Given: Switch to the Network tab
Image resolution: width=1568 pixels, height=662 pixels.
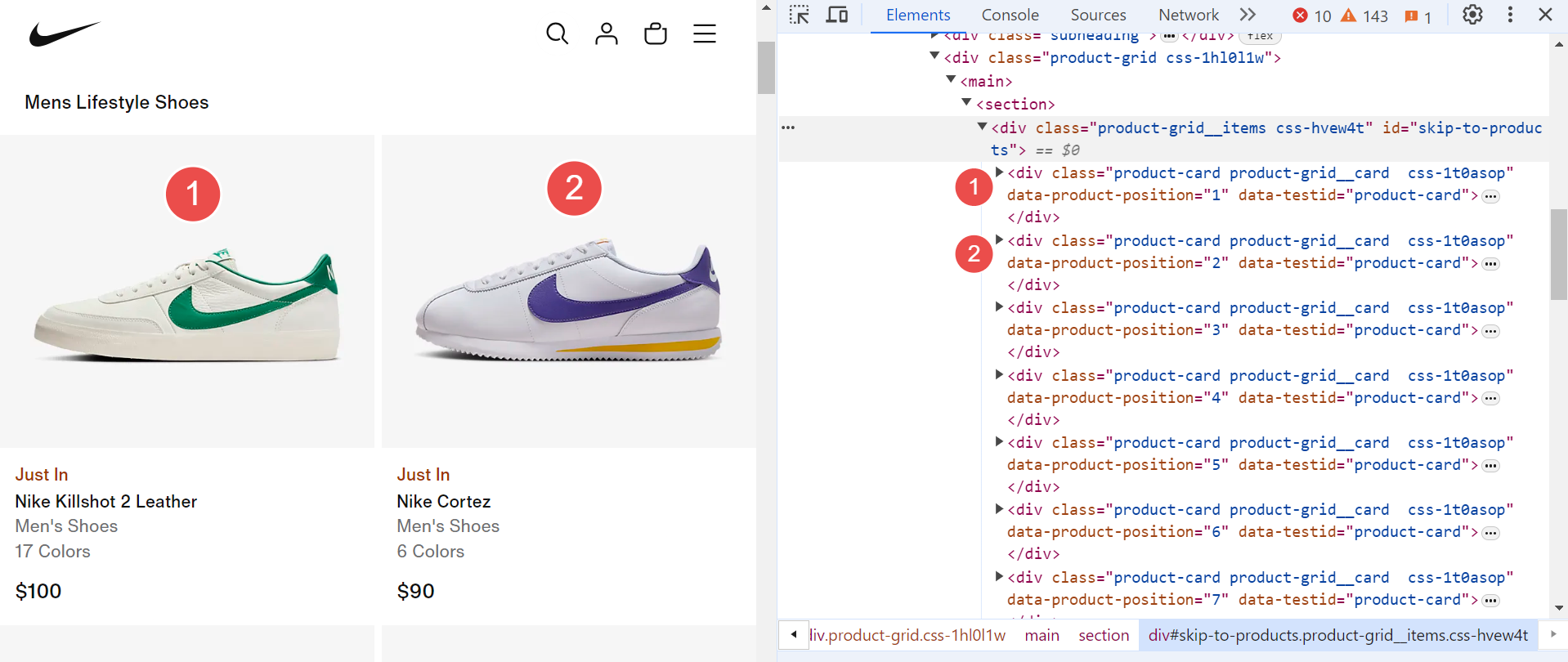Looking at the screenshot, I should tap(1188, 15).
